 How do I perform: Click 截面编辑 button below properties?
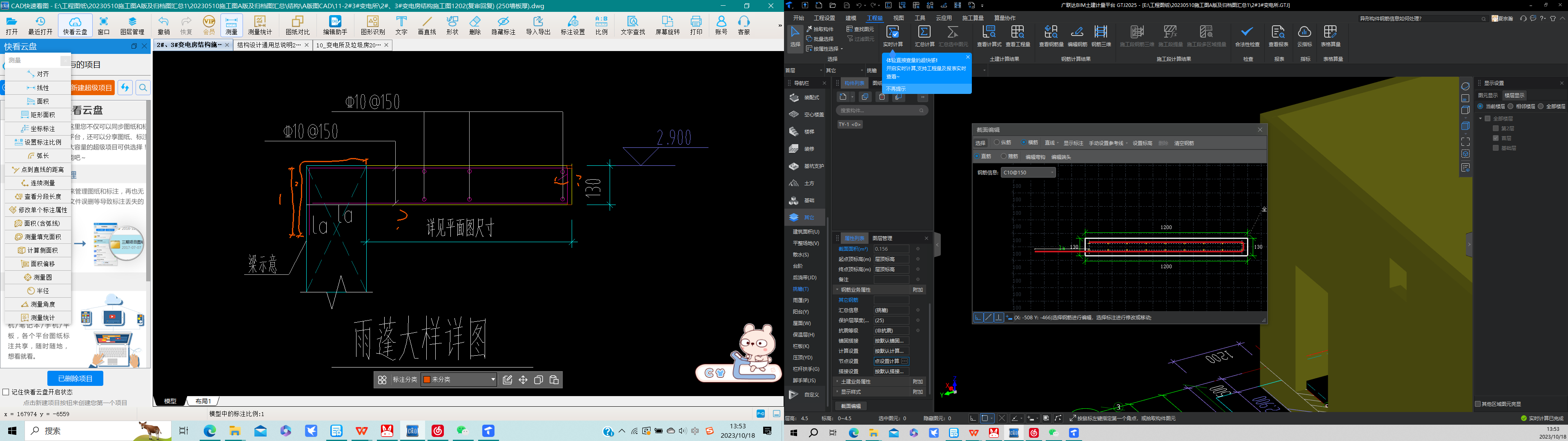(851, 405)
